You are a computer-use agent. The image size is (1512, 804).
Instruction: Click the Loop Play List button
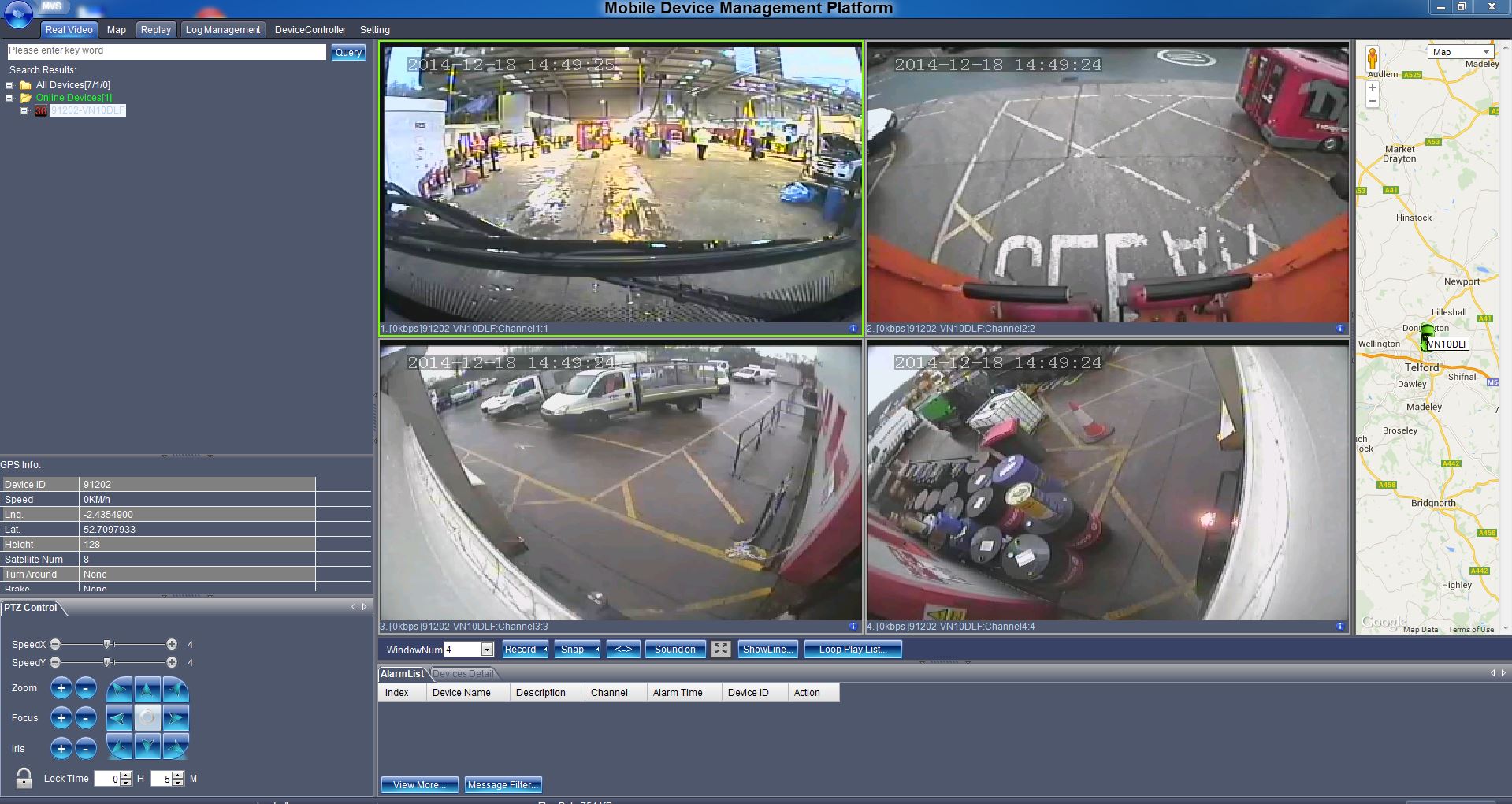(x=853, y=649)
